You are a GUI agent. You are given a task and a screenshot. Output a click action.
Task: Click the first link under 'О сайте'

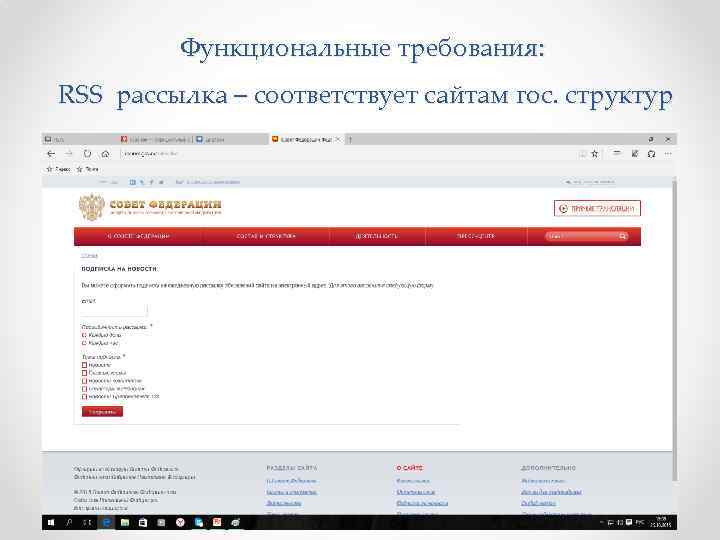(x=413, y=481)
